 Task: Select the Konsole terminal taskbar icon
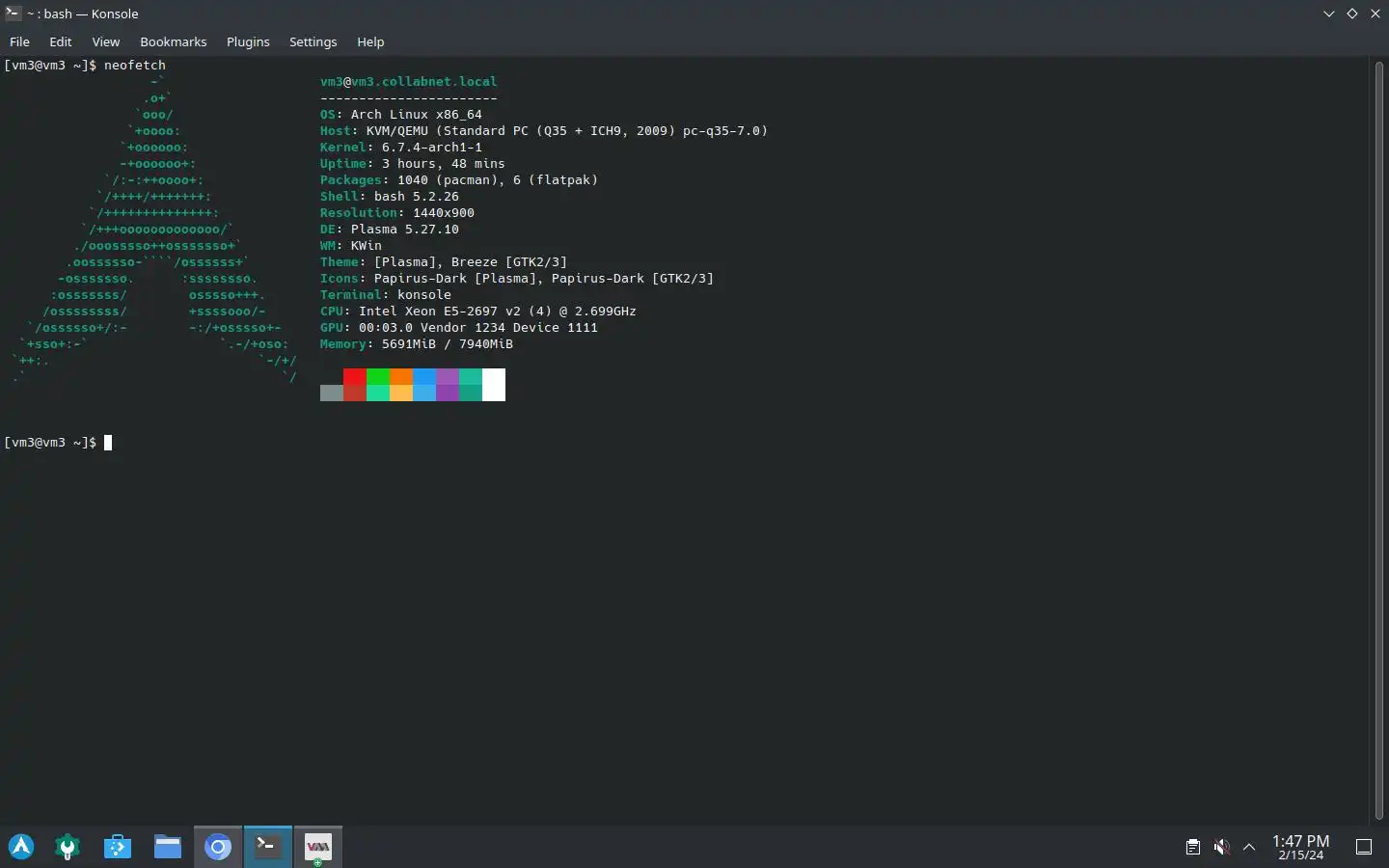268,847
